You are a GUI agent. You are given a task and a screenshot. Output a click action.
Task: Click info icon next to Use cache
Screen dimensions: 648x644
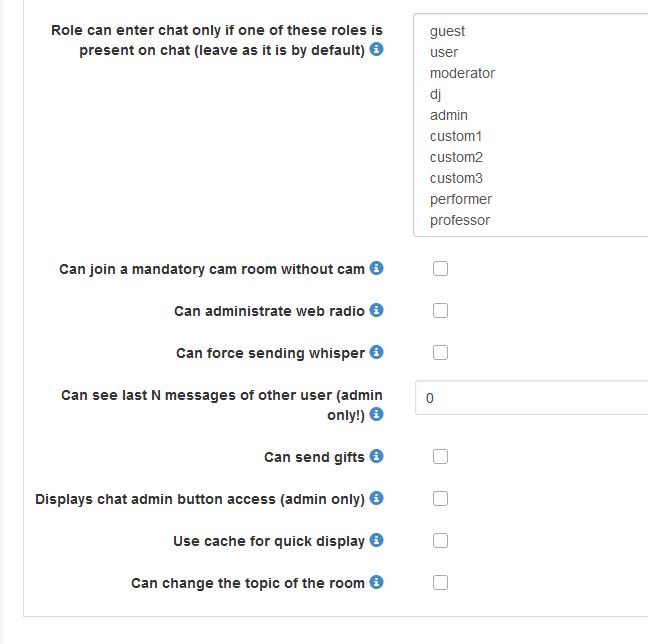[377, 541]
